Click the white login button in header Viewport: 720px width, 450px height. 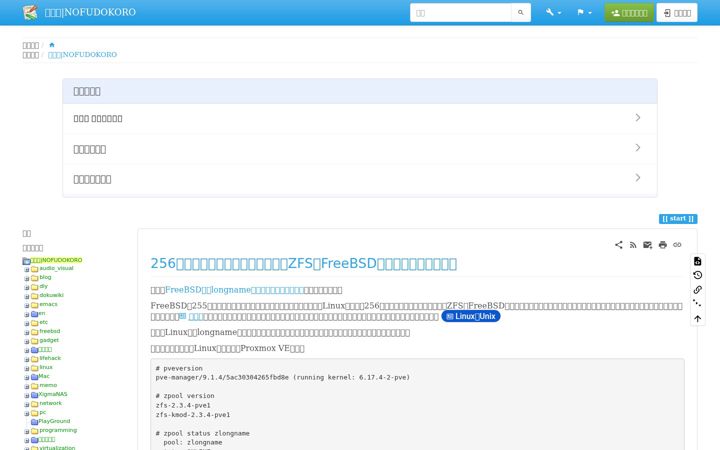(677, 13)
